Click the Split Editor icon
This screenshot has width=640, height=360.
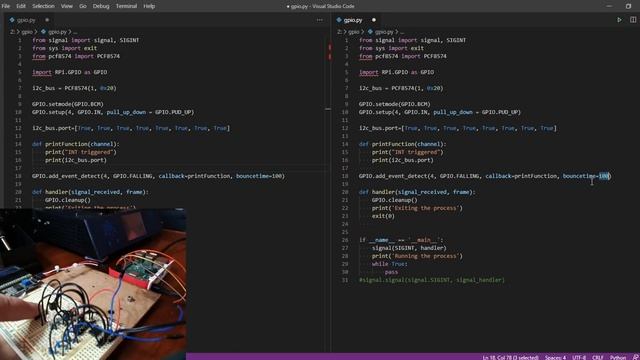coord(633,20)
